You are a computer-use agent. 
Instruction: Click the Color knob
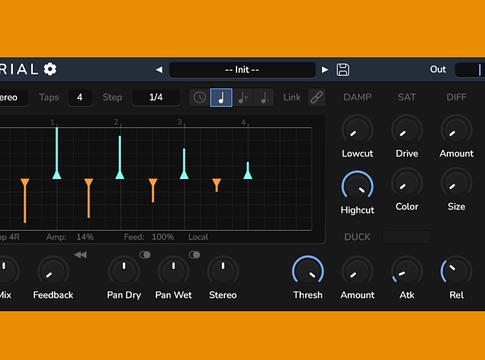[x=407, y=183]
